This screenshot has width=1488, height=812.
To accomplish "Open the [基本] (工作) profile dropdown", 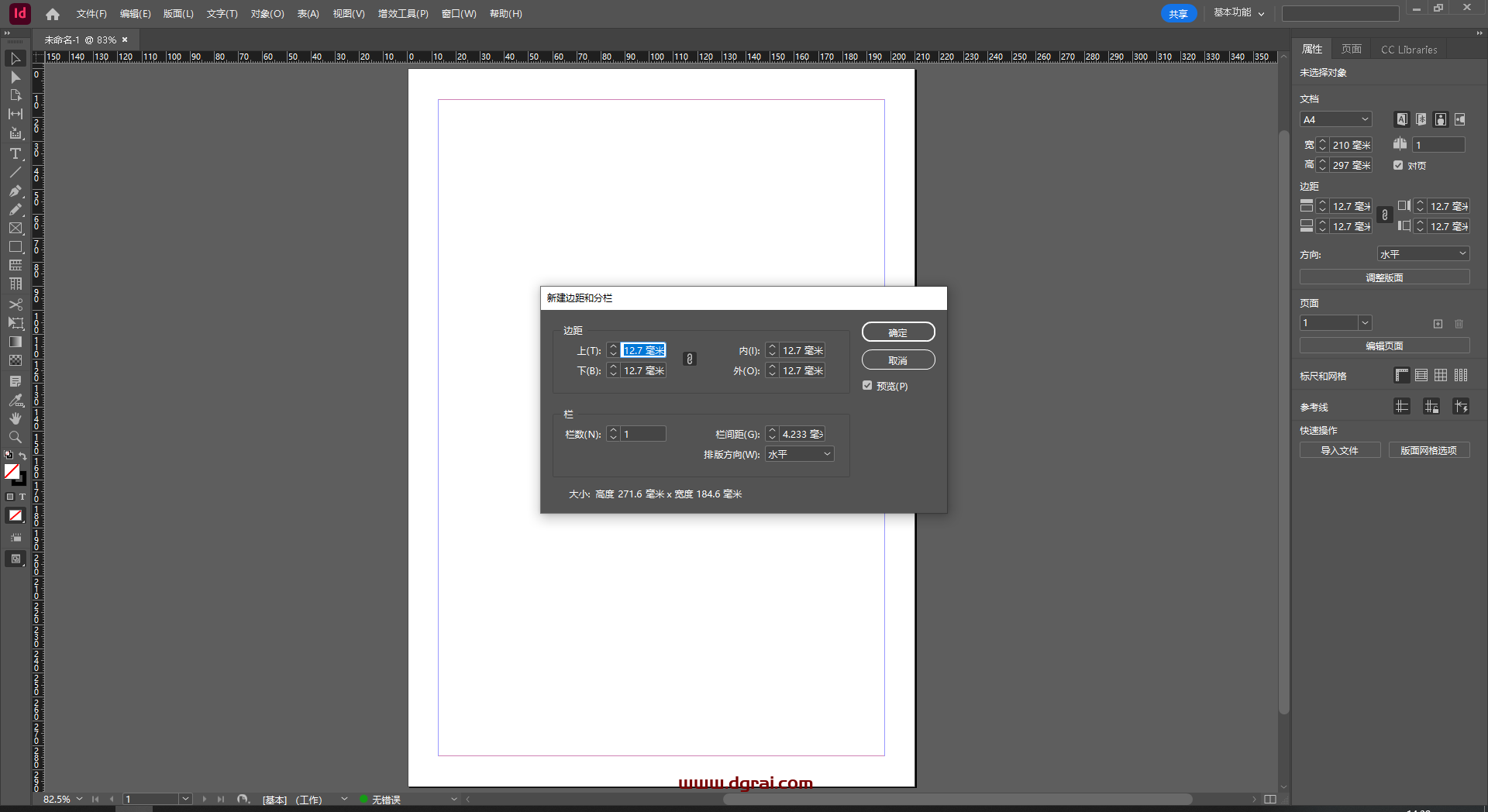I will 344,800.
